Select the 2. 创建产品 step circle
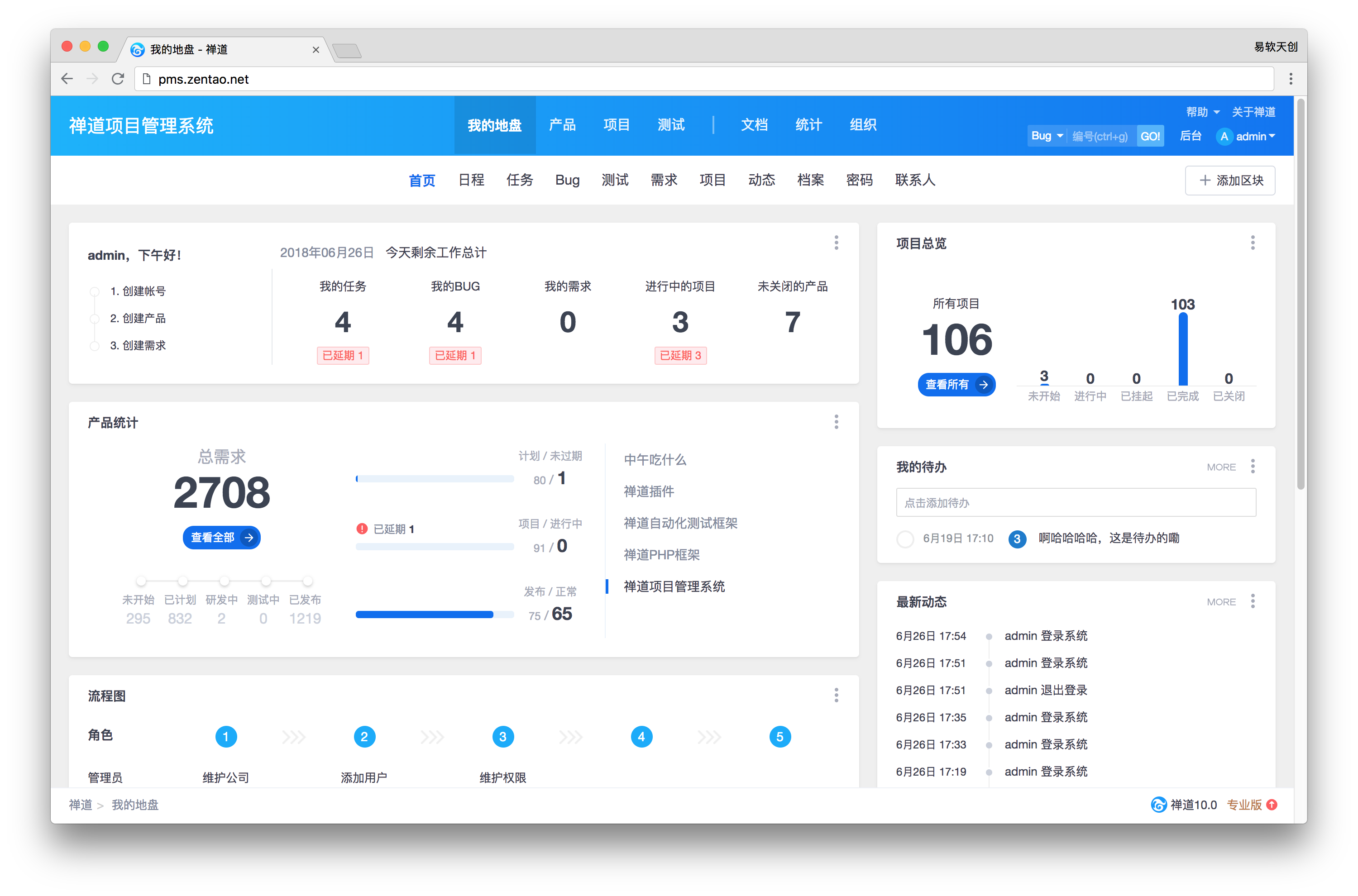1358x896 pixels. point(94,319)
